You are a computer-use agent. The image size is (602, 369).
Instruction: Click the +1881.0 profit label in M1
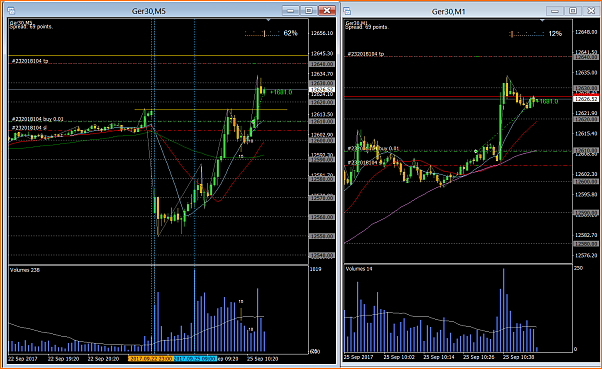coord(547,101)
